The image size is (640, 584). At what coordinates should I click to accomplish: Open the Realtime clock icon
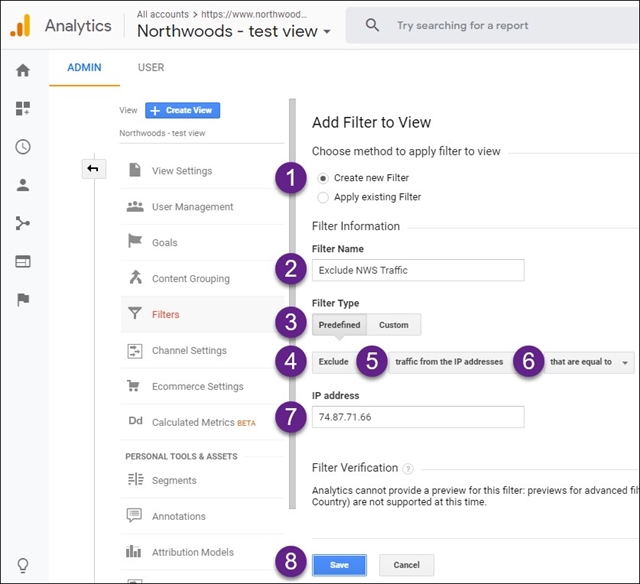(23, 147)
